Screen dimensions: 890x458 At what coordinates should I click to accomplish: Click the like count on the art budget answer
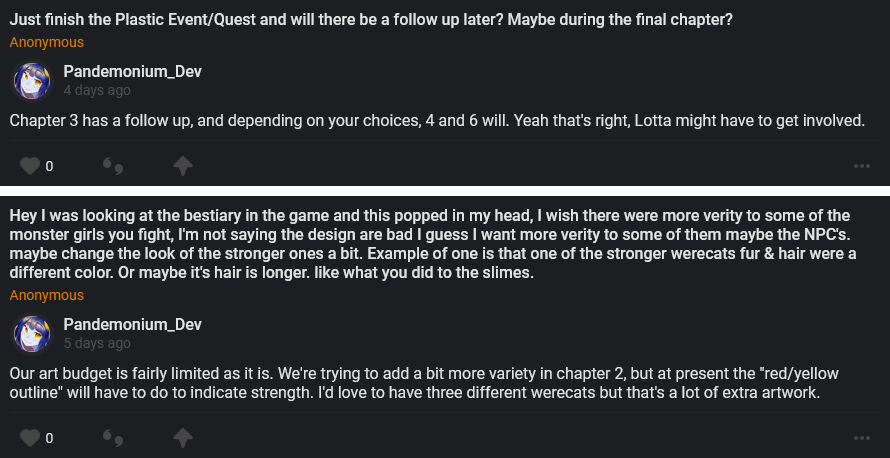tap(49, 438)
